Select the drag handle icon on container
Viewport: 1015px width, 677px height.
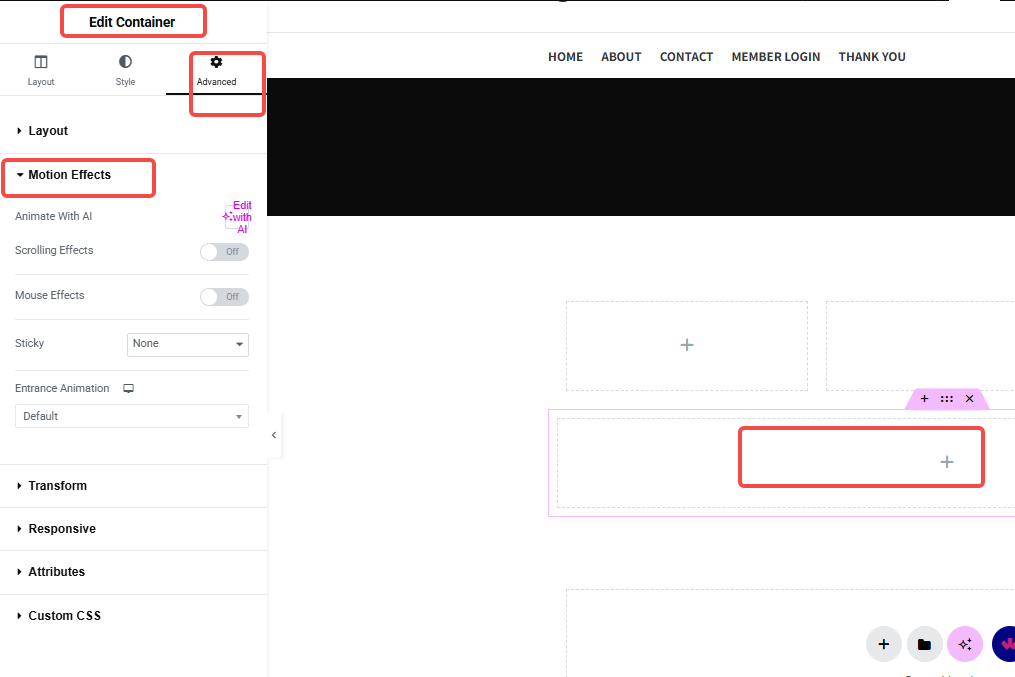947,398
